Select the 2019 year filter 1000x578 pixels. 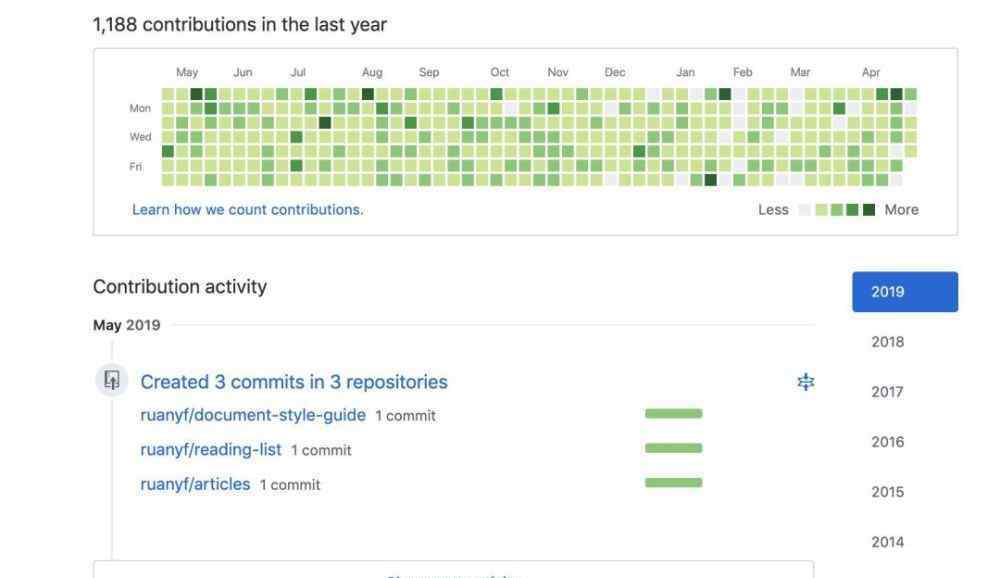click(x=904, y=292)
